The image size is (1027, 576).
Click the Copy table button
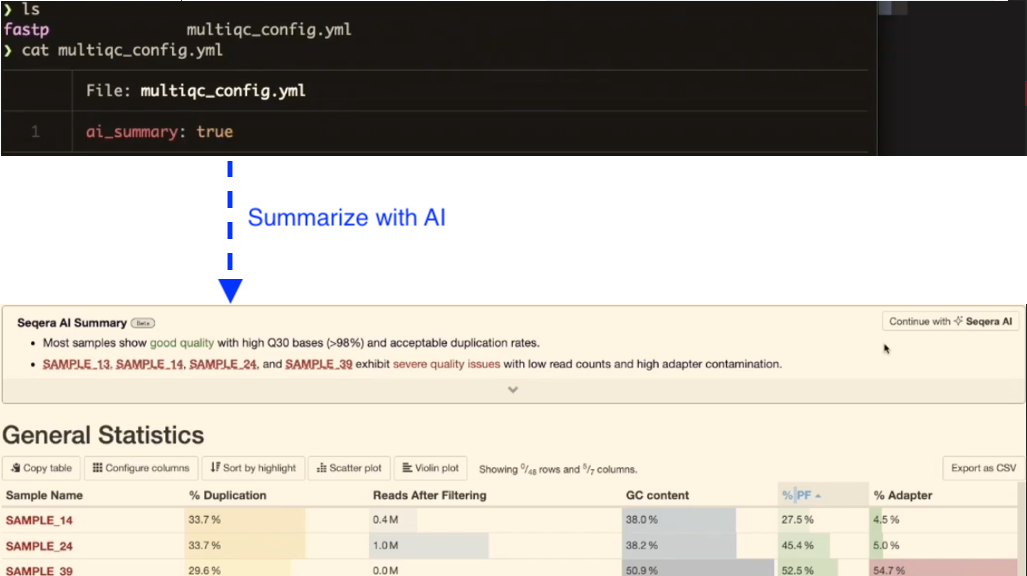pos(41,468)
